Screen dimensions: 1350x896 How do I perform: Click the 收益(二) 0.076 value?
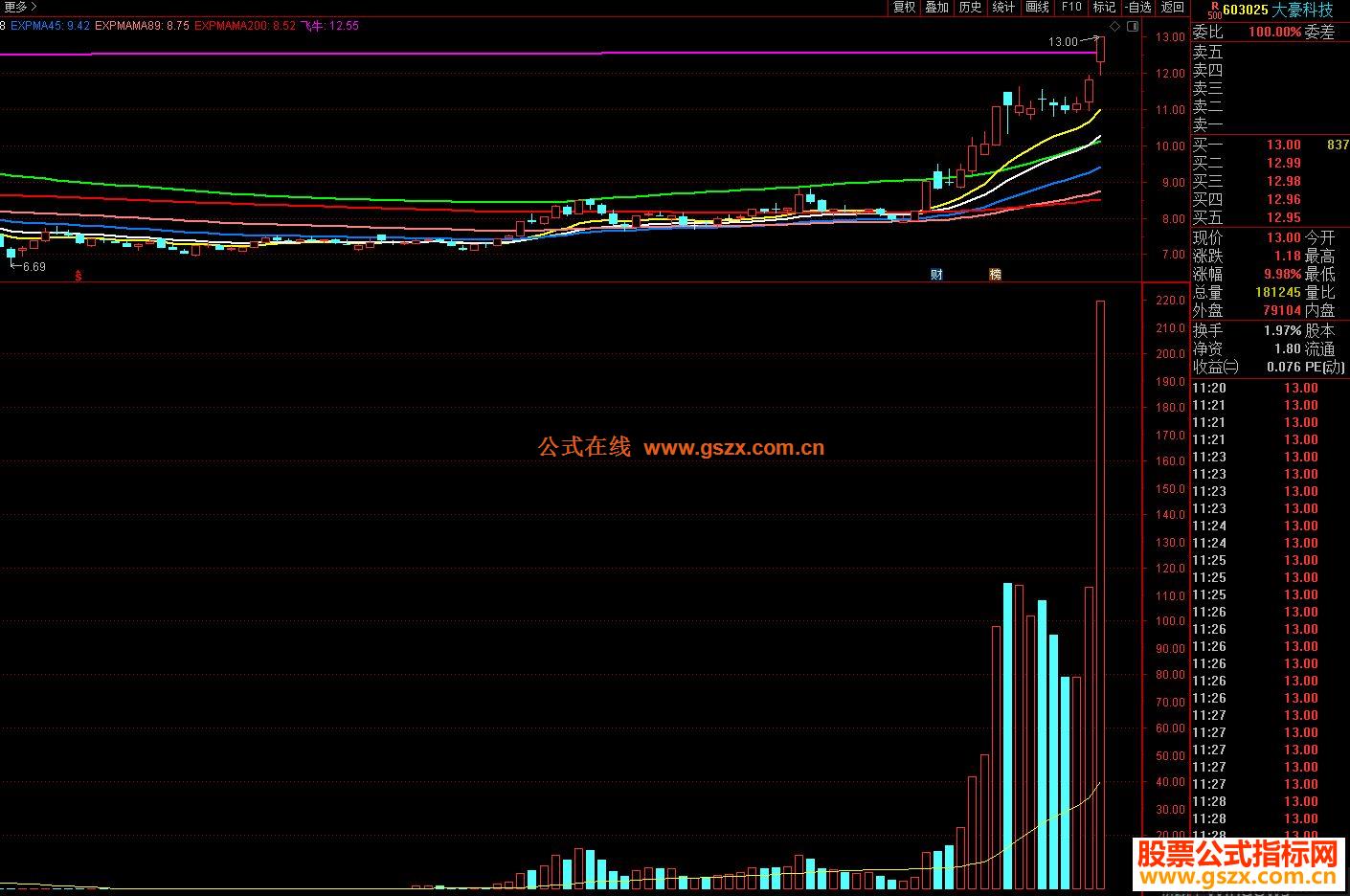(x=1284, y=367)
